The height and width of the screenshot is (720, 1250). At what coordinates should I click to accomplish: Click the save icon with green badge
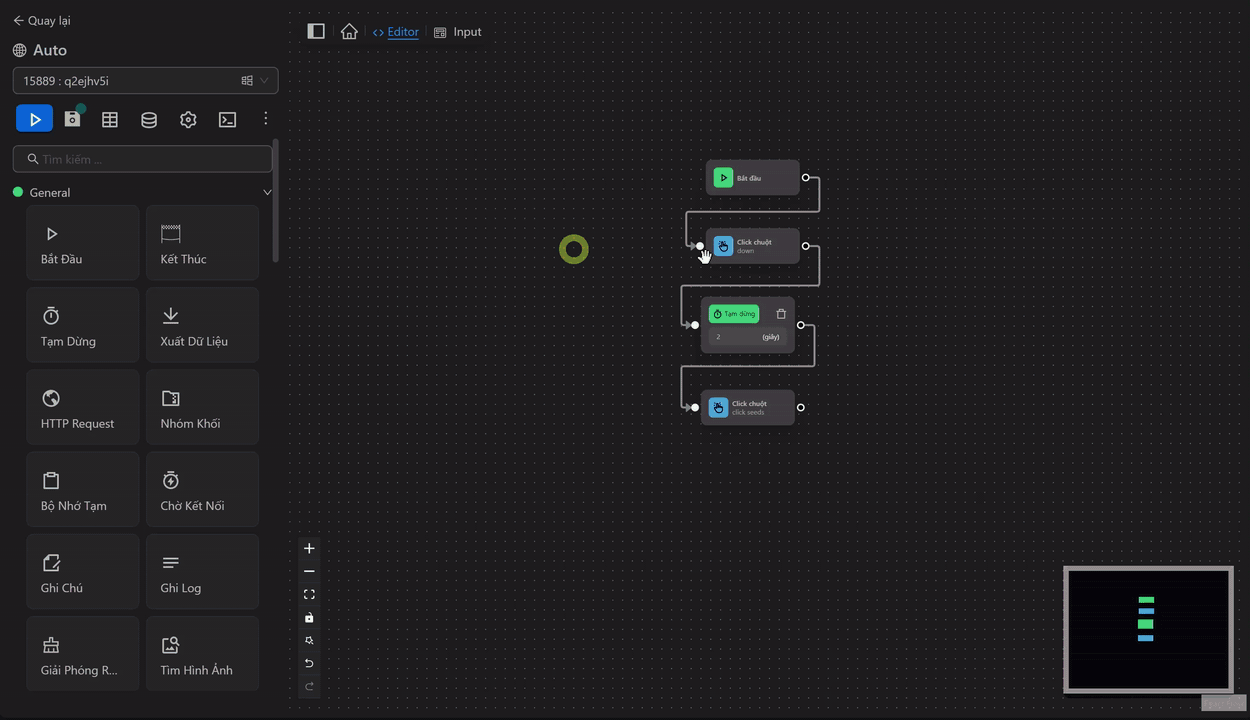(72, 119)
